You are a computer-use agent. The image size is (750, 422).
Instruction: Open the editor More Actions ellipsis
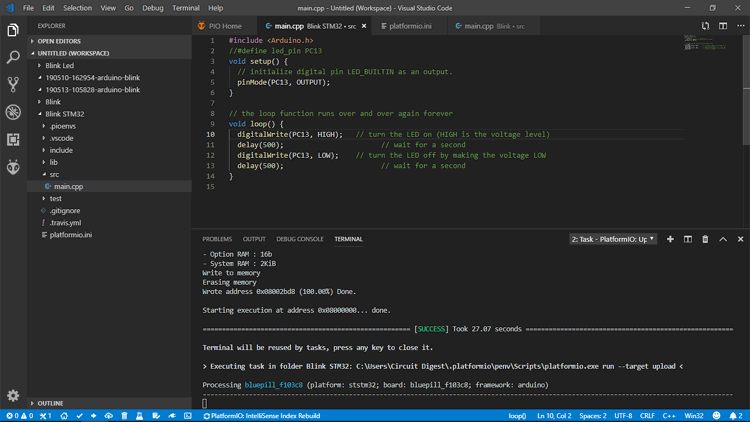(x=740, y=26)
